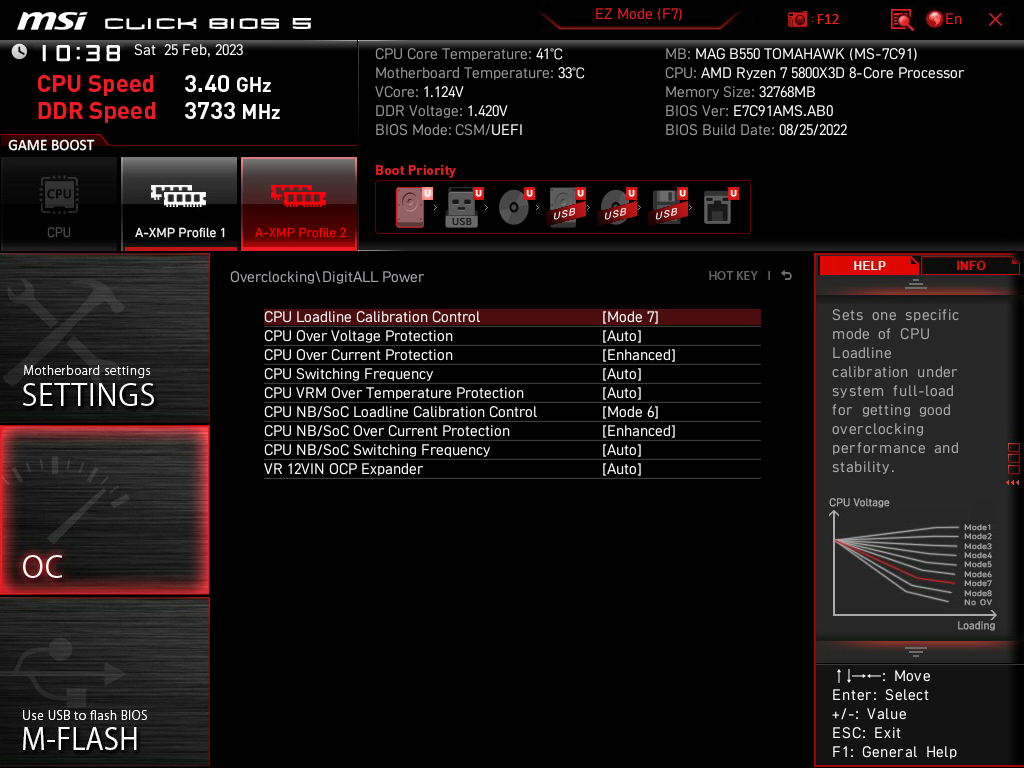Change CPU Switching Frequency Auto value

[622, 374]
